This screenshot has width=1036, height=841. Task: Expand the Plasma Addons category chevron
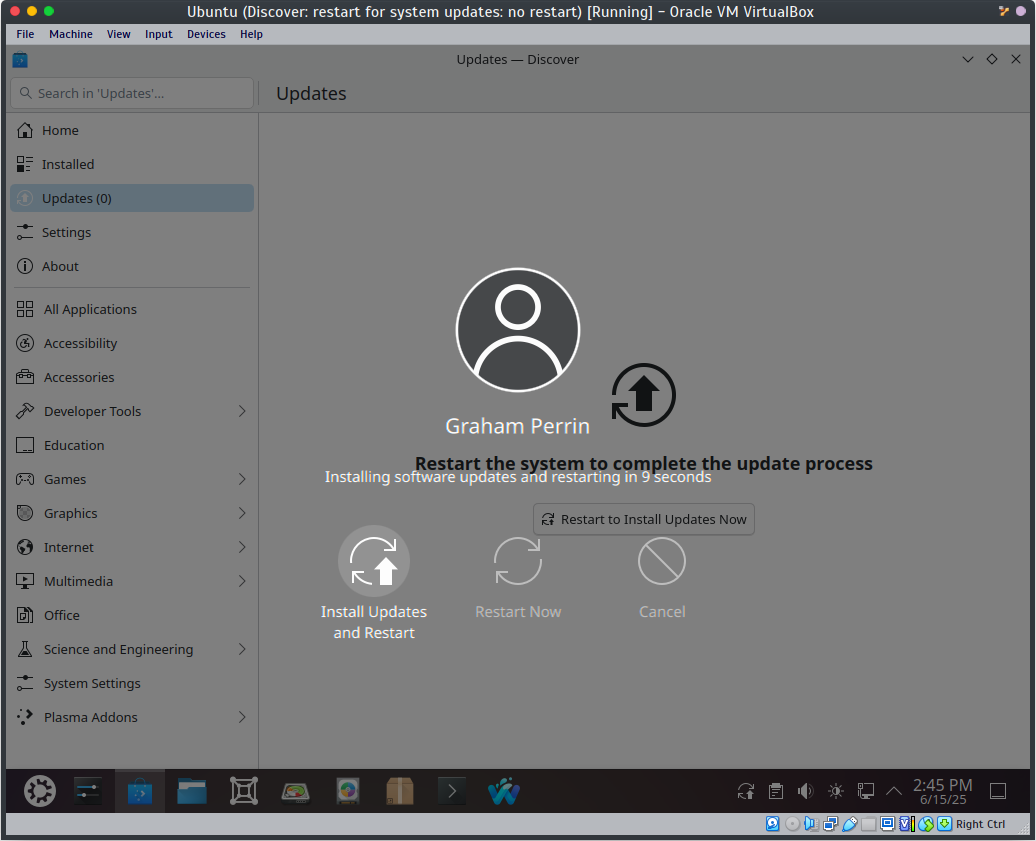[242, 717]
